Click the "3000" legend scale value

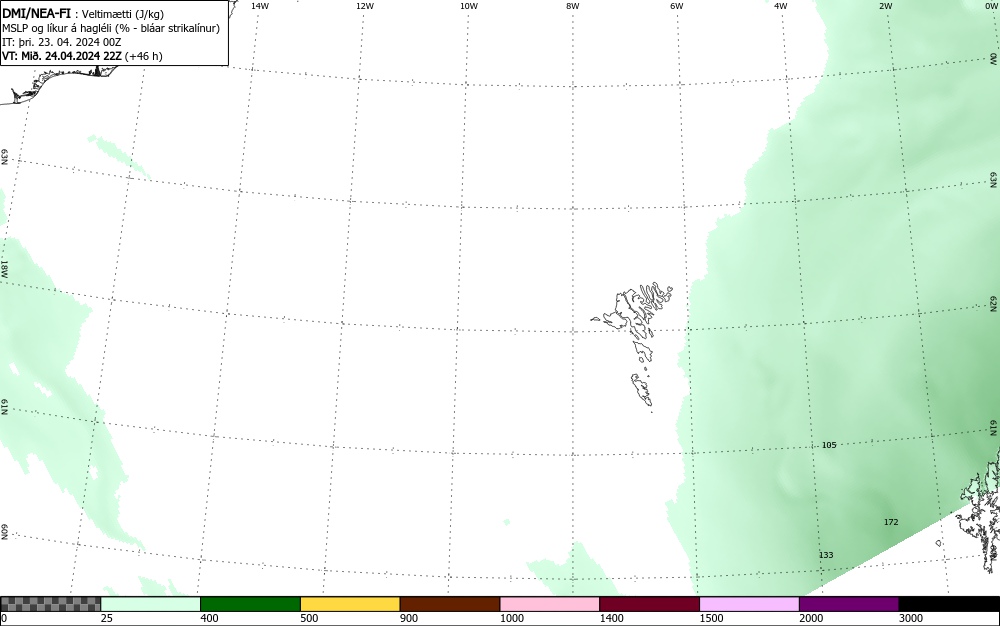click(x=911, y=618)
